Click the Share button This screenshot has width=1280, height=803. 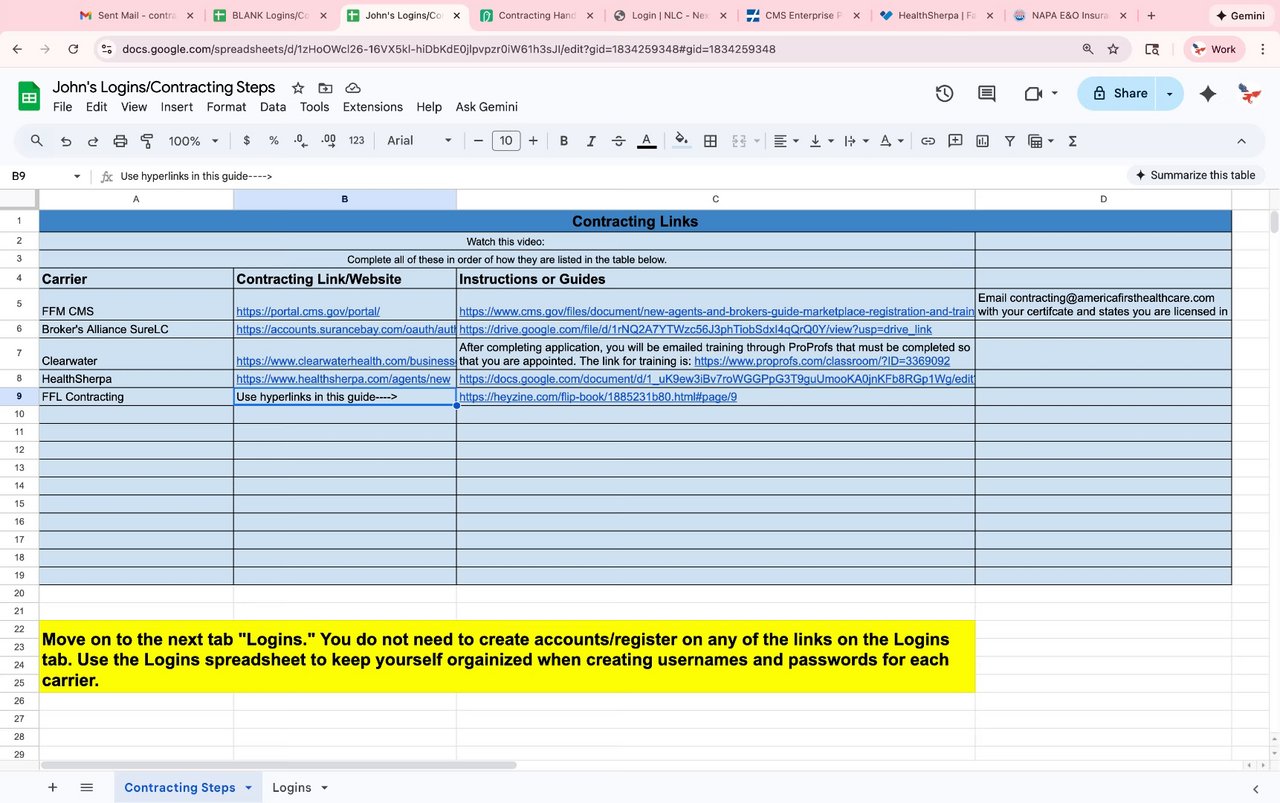(1120, 93)
